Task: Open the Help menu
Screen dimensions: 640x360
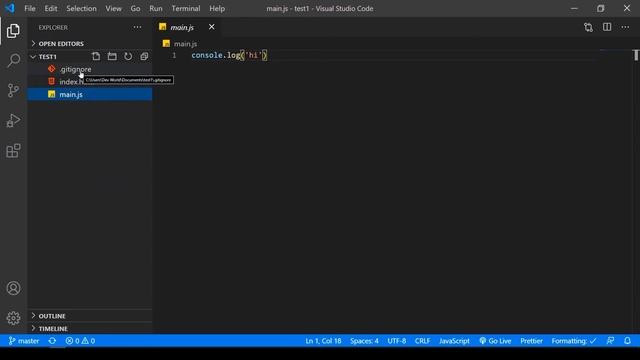Action: (217, 8)
